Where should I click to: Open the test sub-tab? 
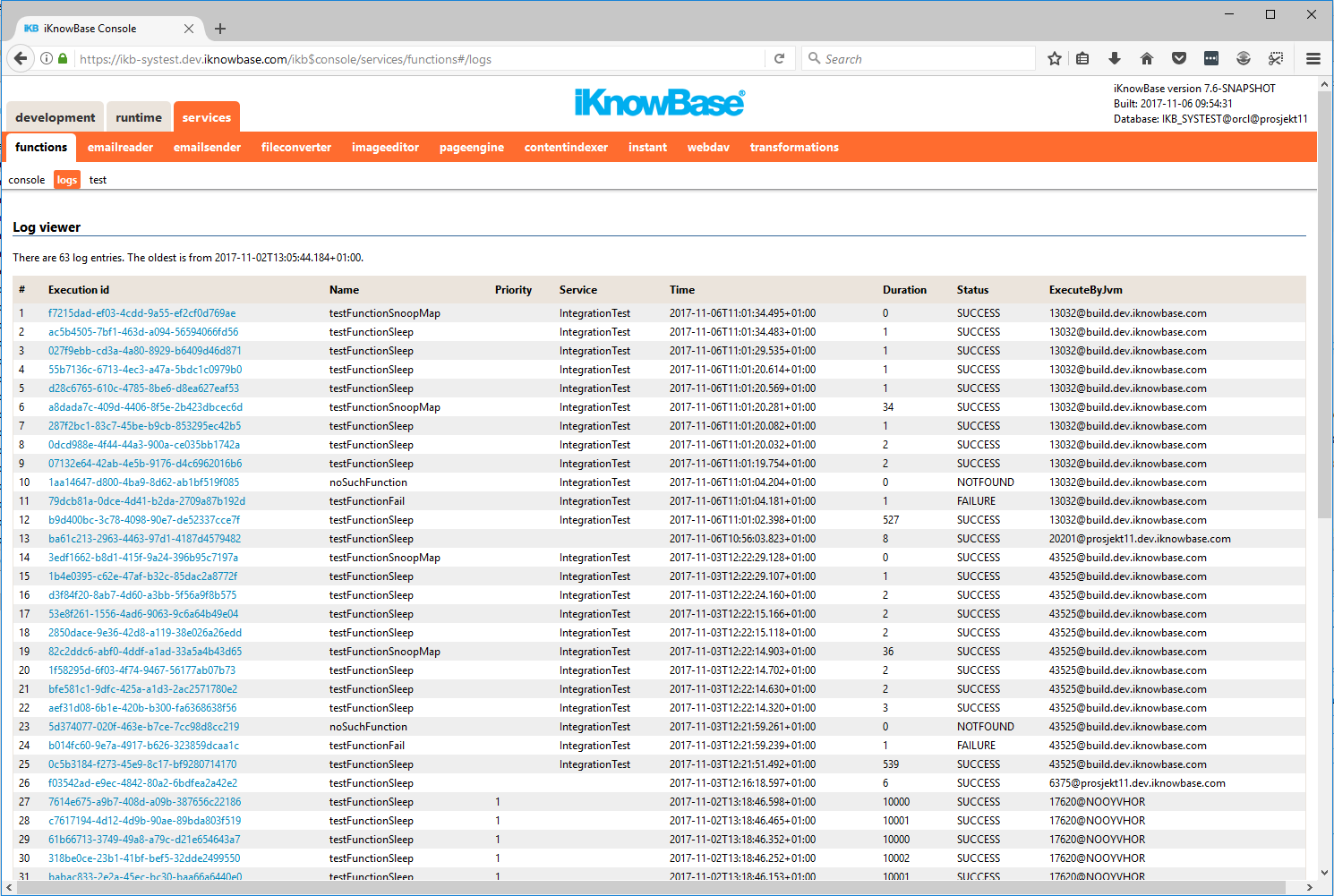[98, 180]
